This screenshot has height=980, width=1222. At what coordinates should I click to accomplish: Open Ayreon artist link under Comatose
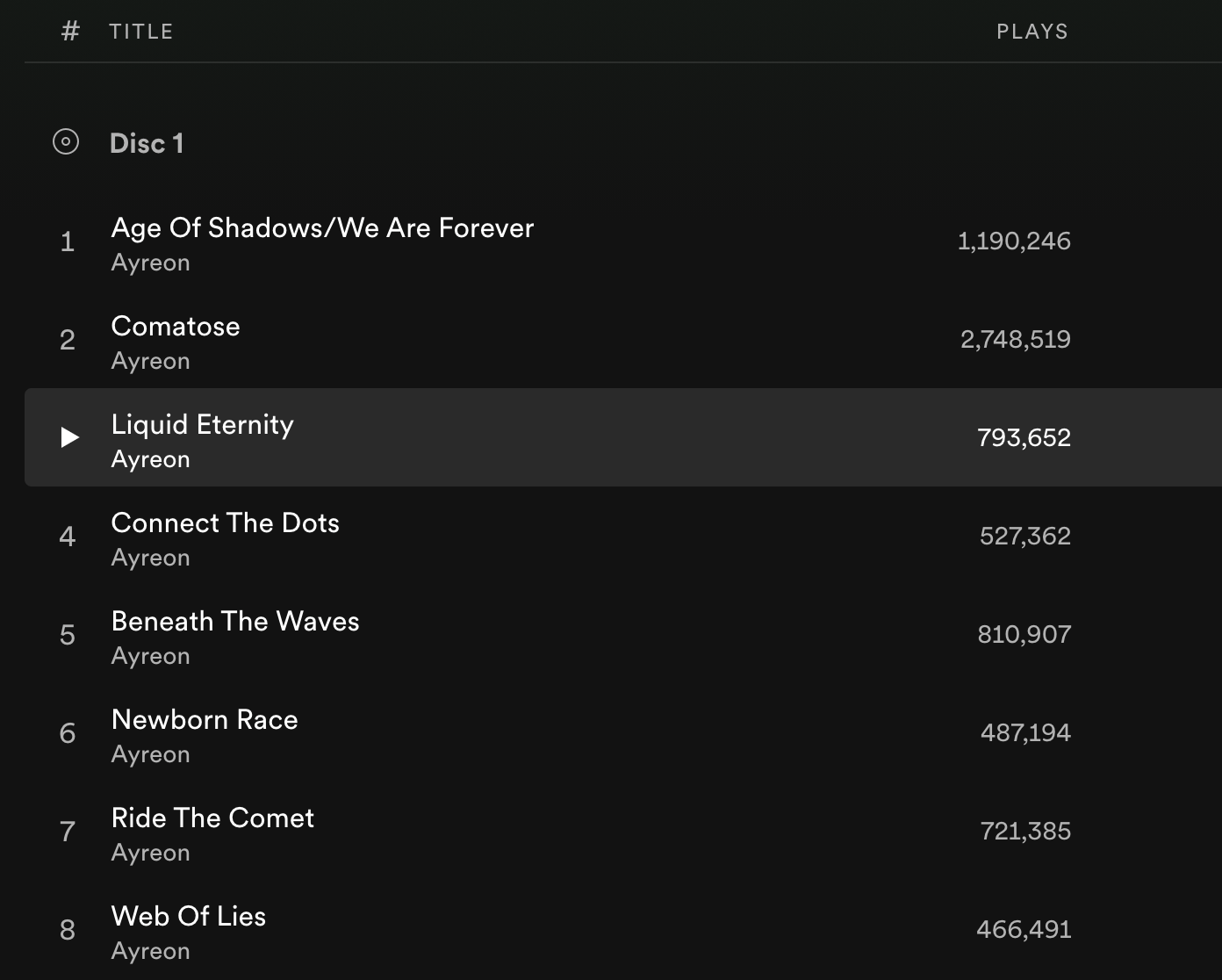[150, 361]
